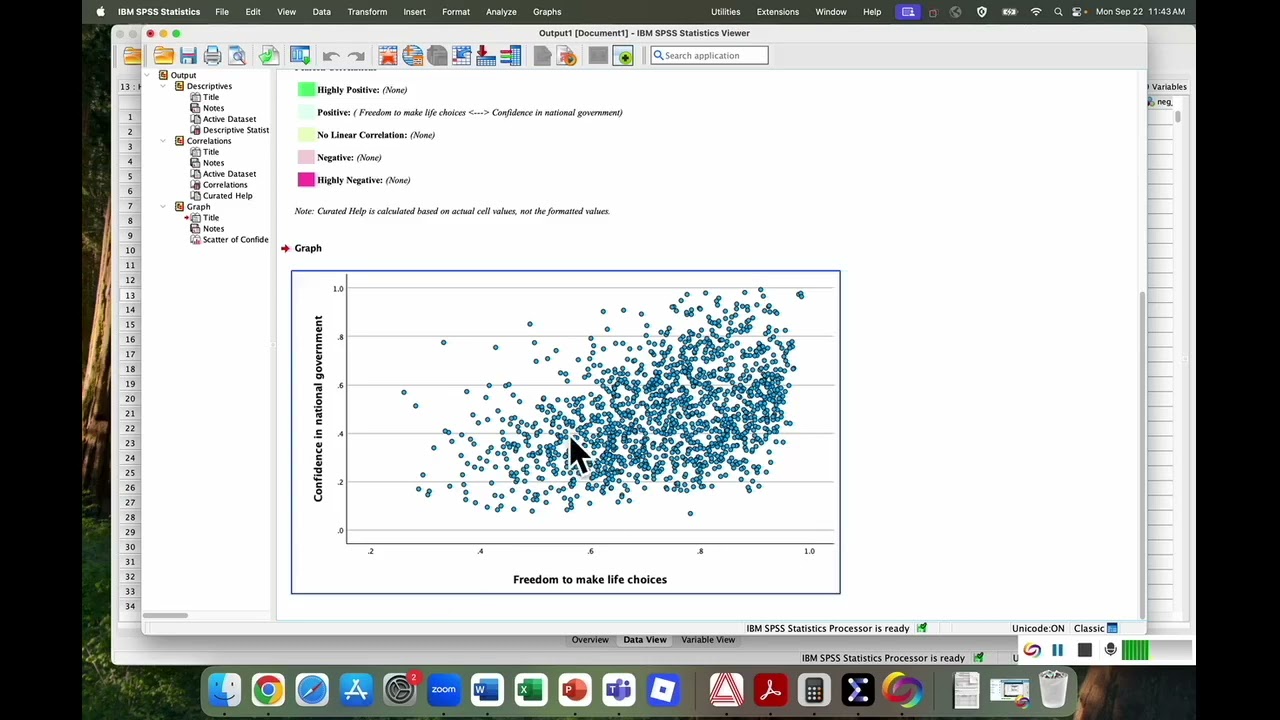Open Microsoft Excel from the Dock
The height and width of the screenshot is (720, 1280).
(x=530, y=689)
